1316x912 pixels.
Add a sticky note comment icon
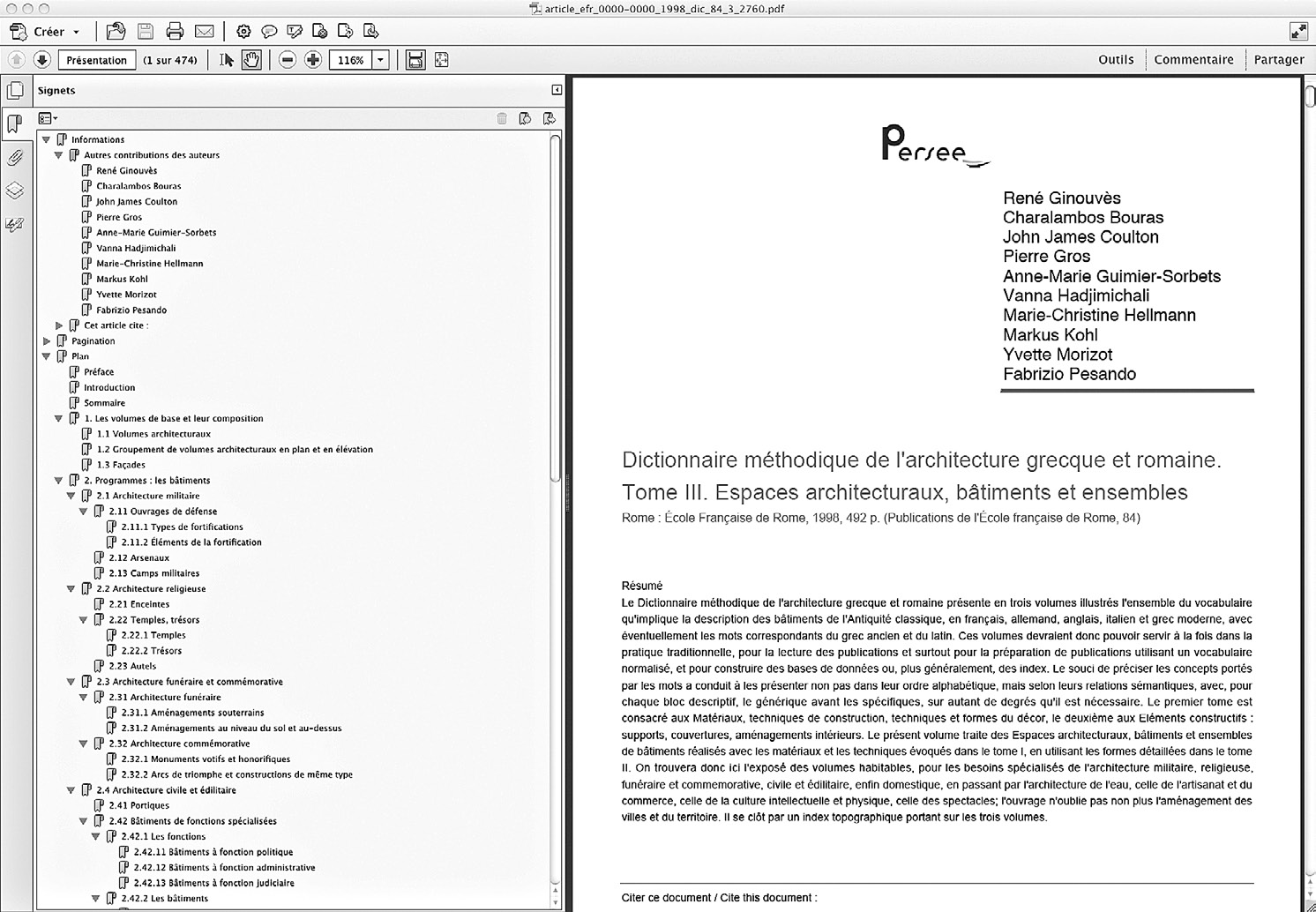[x=269, y=32]
